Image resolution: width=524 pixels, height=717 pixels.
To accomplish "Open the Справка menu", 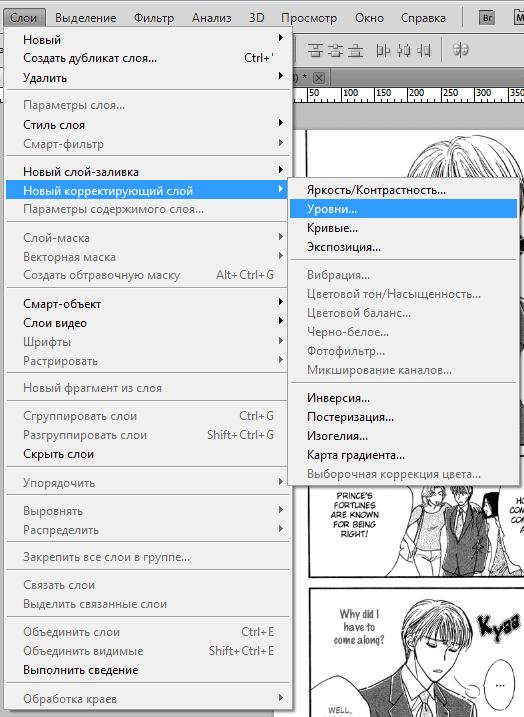I will [x=423, y=18].
